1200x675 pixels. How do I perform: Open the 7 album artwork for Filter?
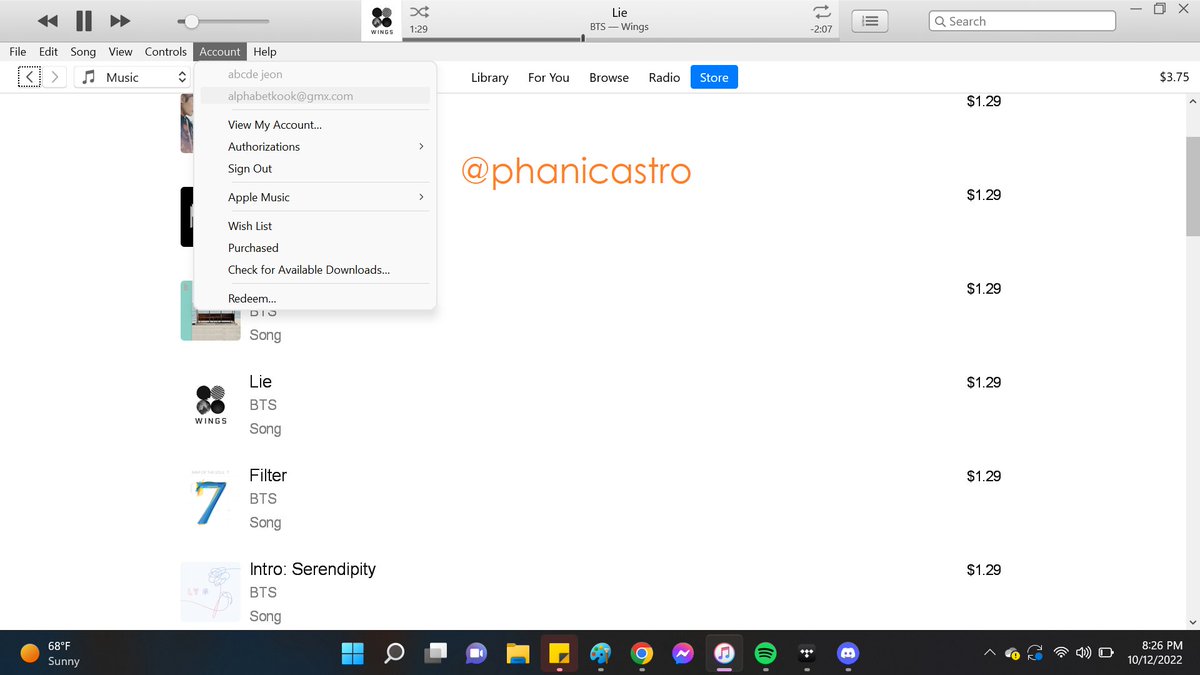point(210,498)
